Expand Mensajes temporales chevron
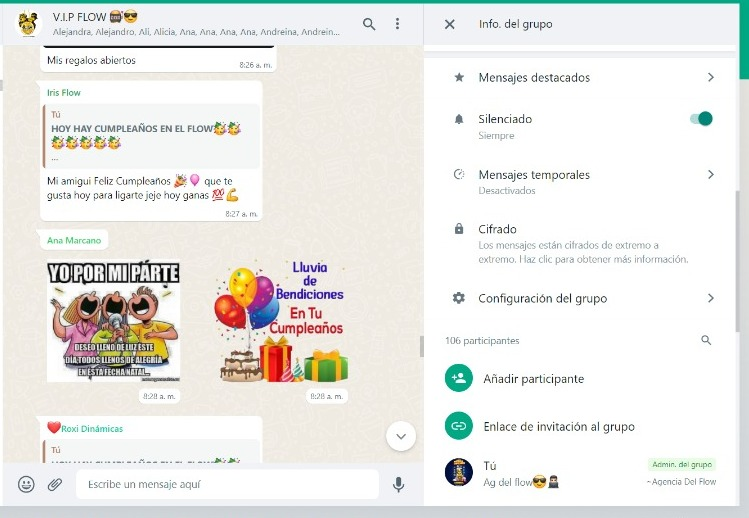Image resolution: width=749 pixels, height=518 pixels. [711, 174]
